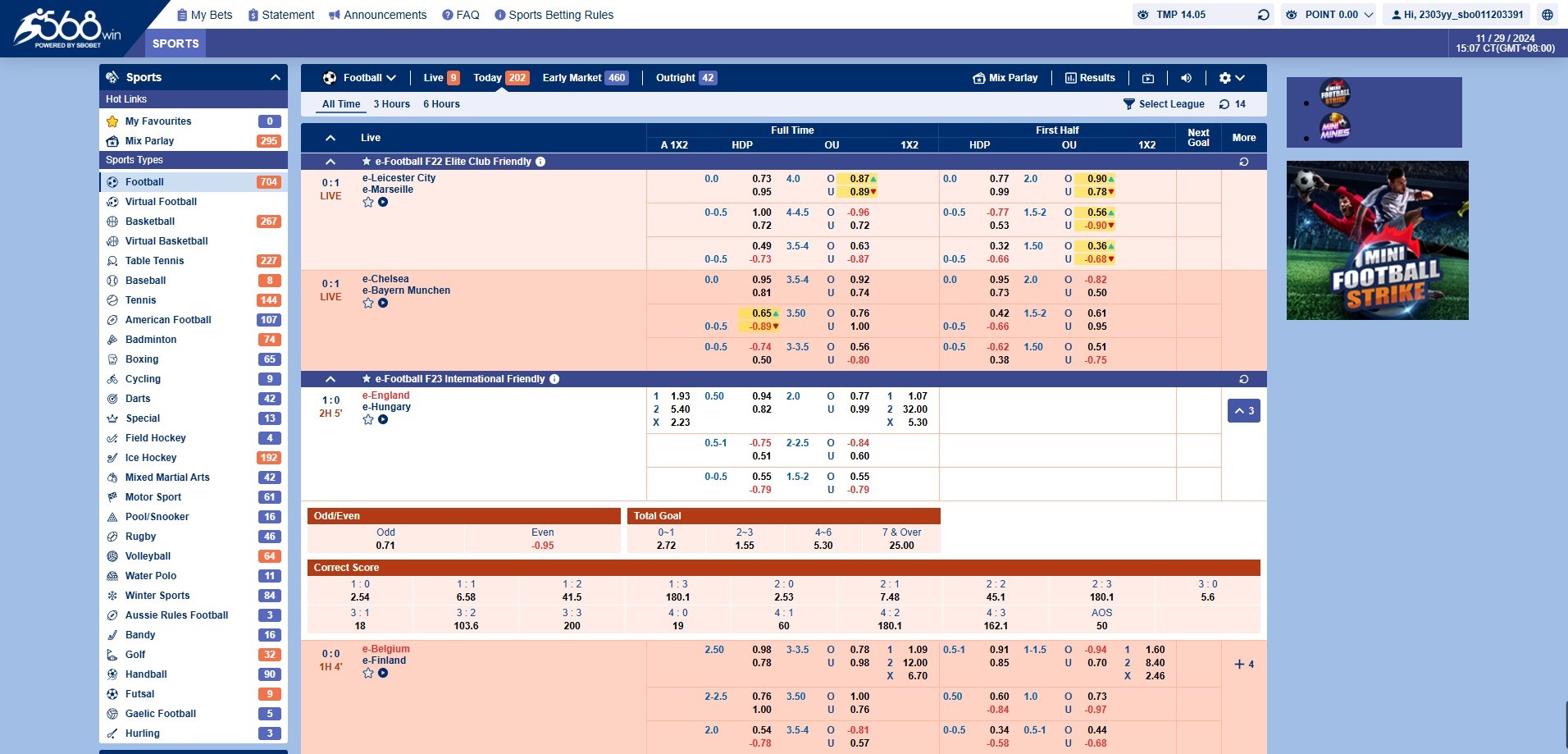Viewport: 1568px width, 754px height.
Task: Open the Results page
Action: click(1090, 78)
